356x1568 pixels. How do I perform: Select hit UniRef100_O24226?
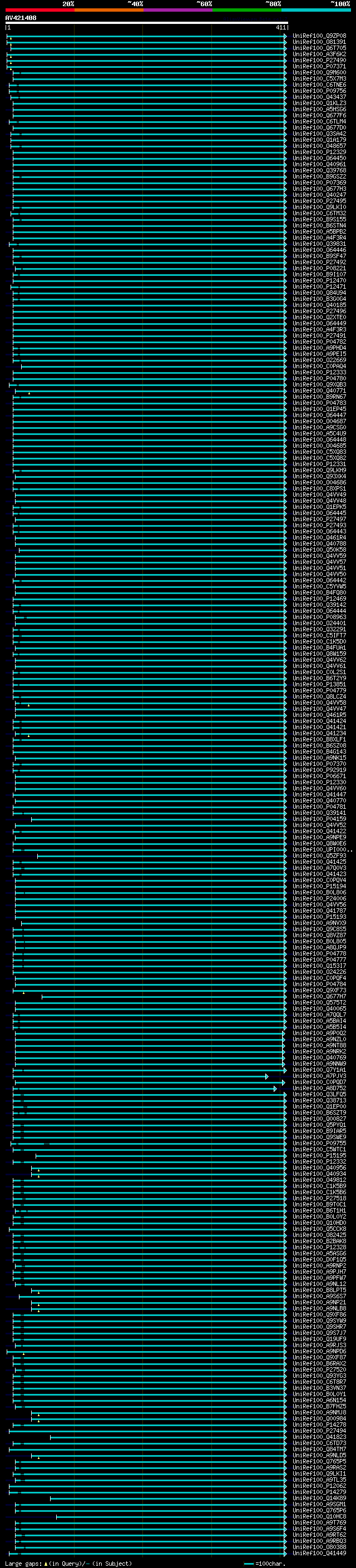pos(319,972)
